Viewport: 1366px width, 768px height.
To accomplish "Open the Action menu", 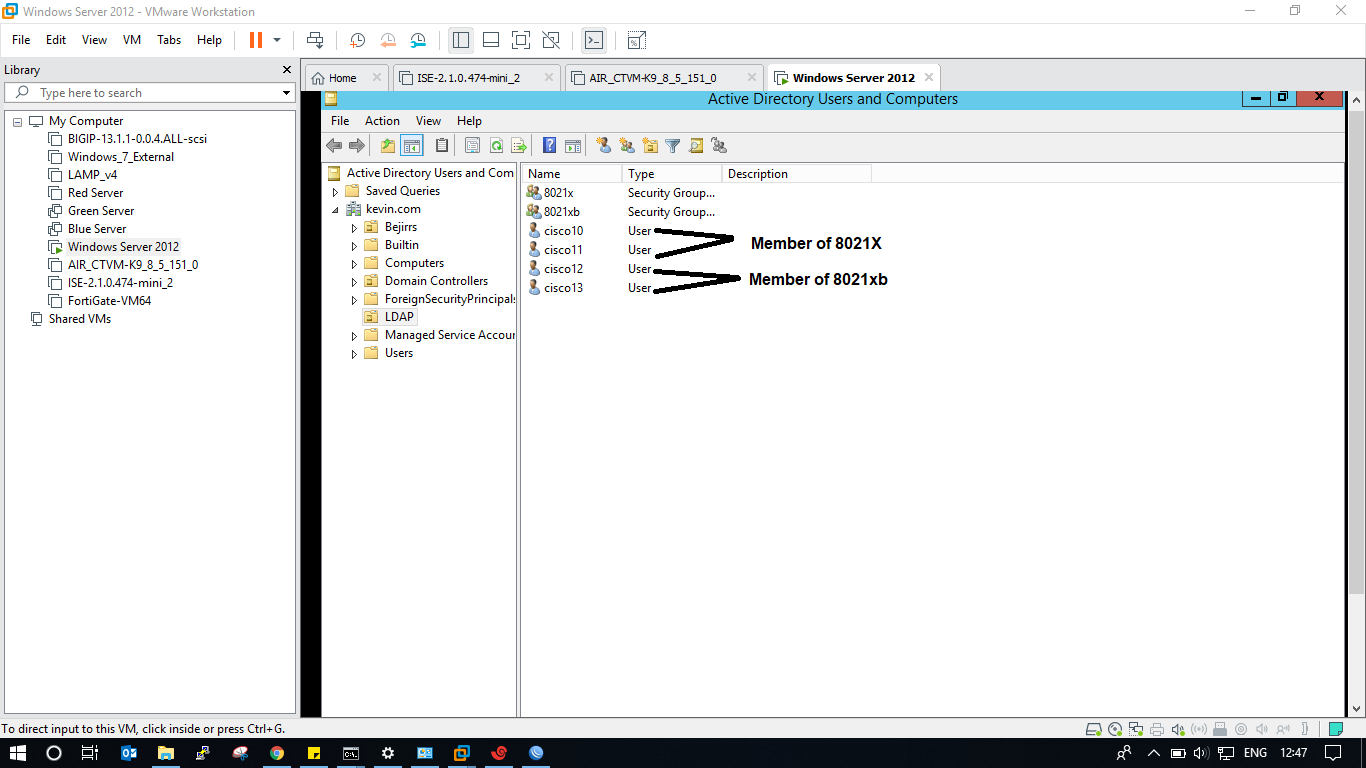I will pos(382,120).
